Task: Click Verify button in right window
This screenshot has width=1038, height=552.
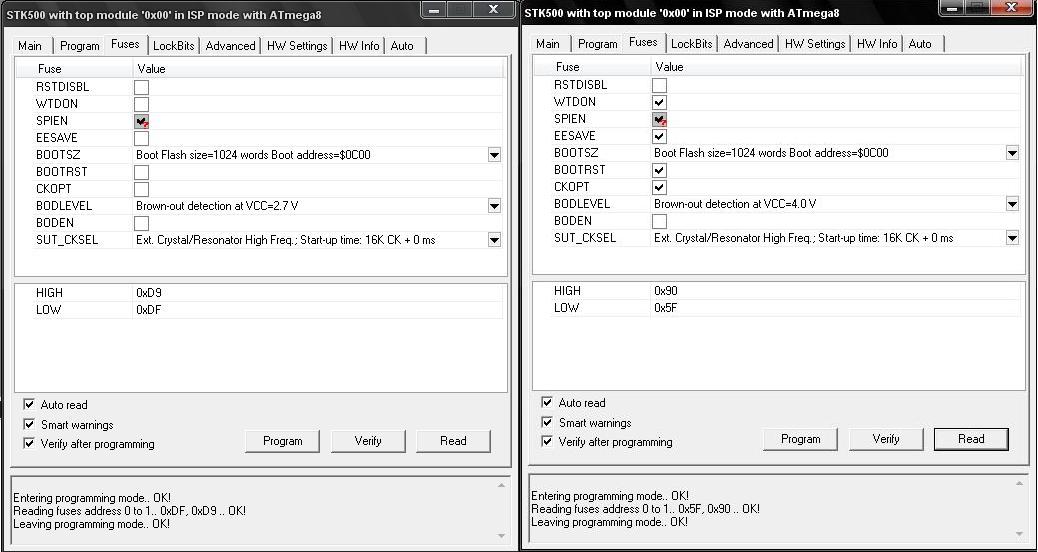Action: [886, 439]
